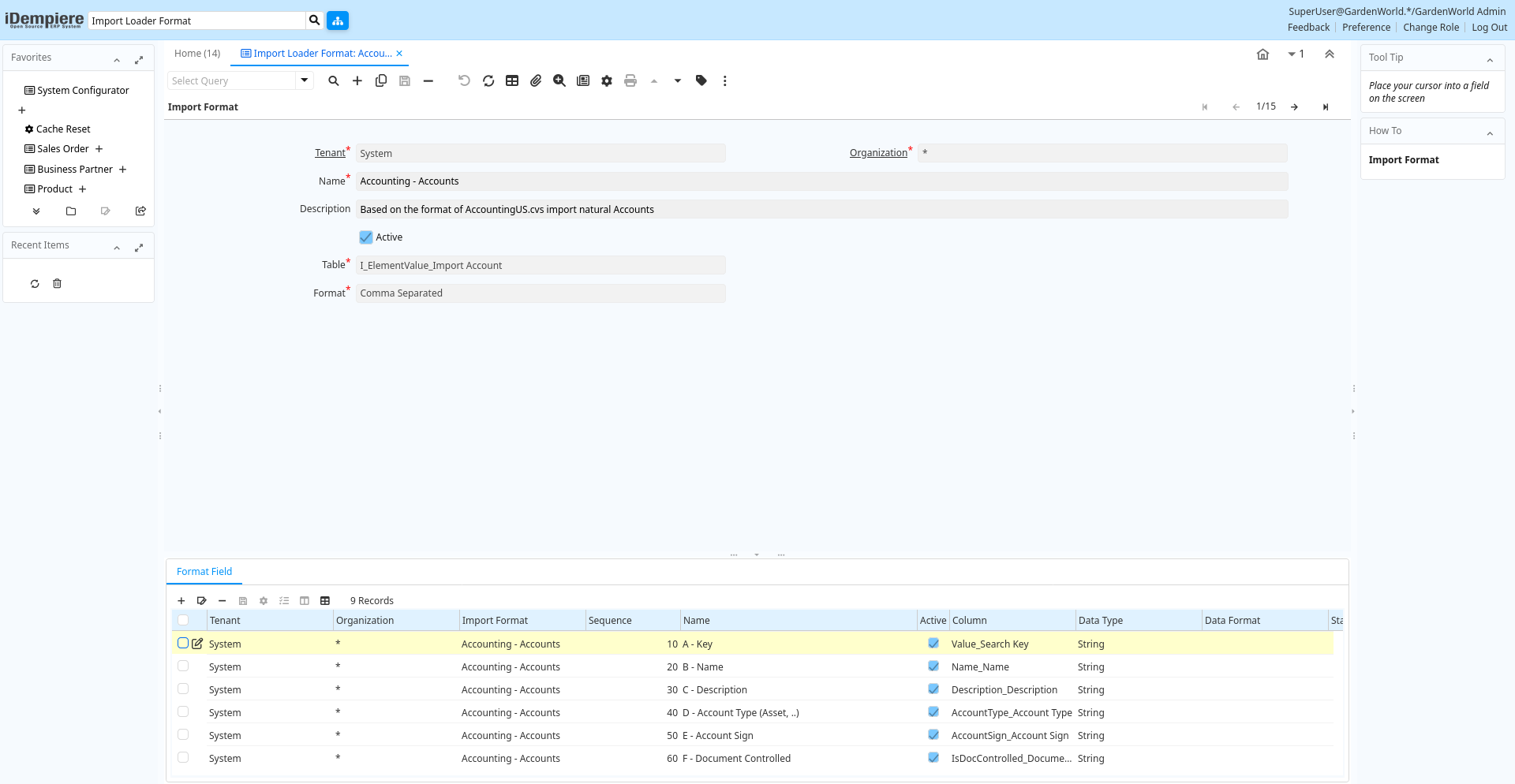Click the Copy Record icon
Viewport: 1515px width, 784px height.
(381, 80)
